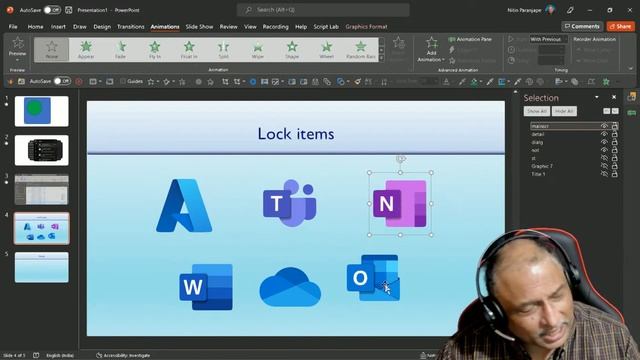
Task: Apply the Fade animation effect
Action: coord(120,49)
